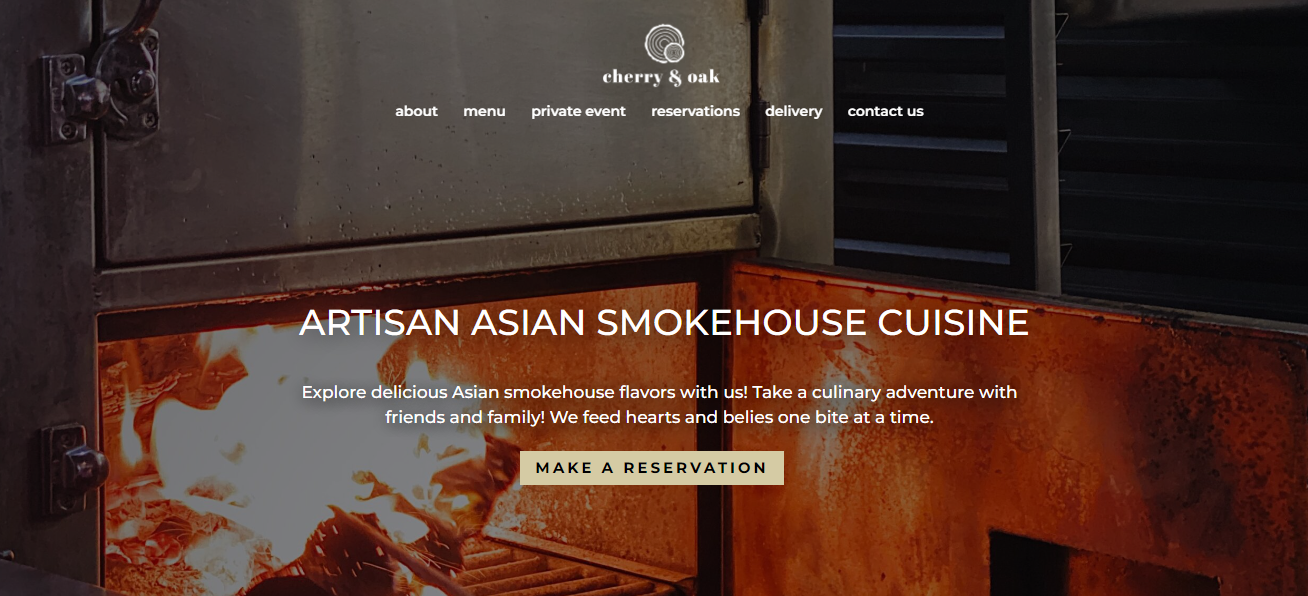Image resolution: width=1308 pixels, height=596 pixels.
Task: Go to the menu page
Action: click(484, 111)
